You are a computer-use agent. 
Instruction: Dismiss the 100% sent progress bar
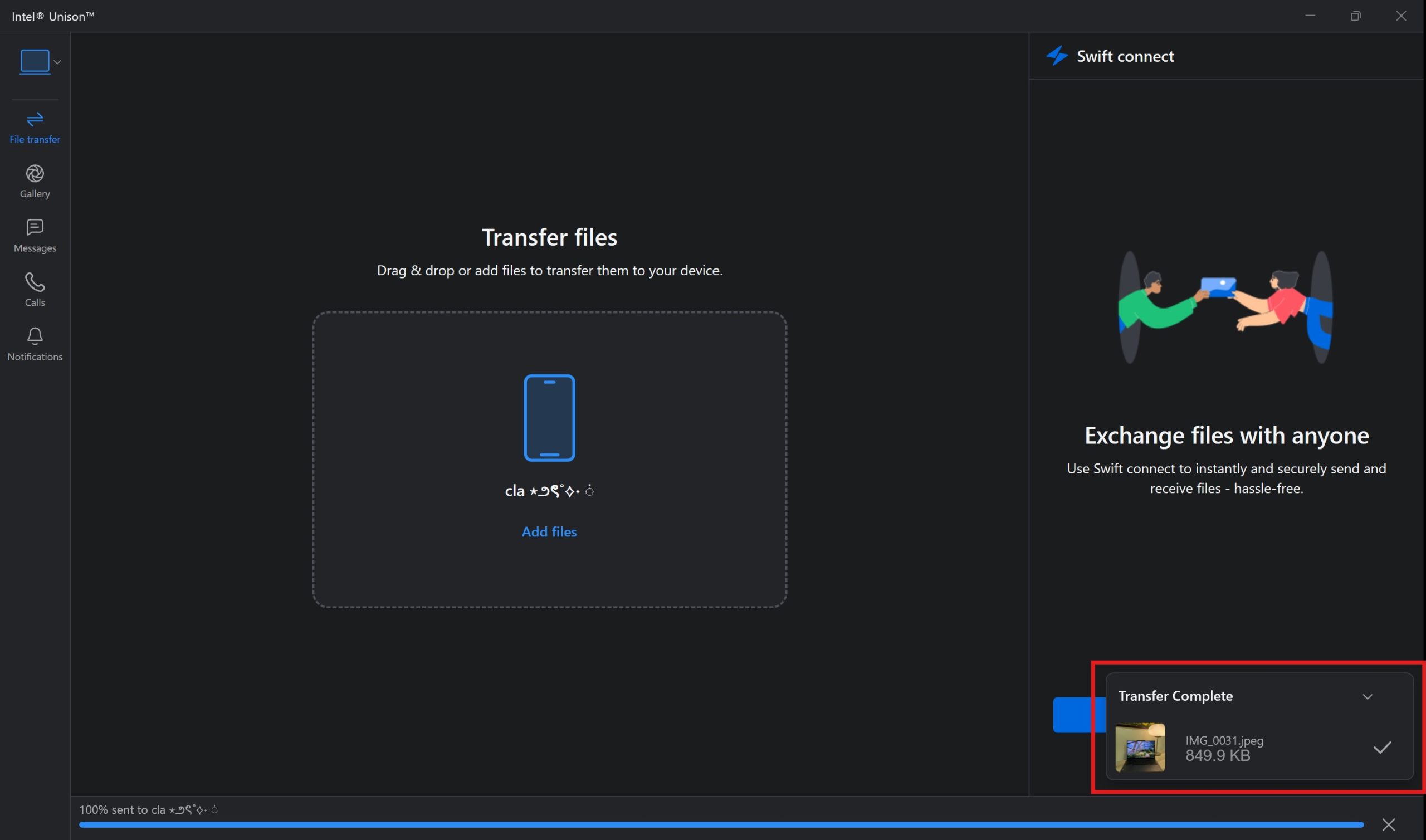point(1388,824)
